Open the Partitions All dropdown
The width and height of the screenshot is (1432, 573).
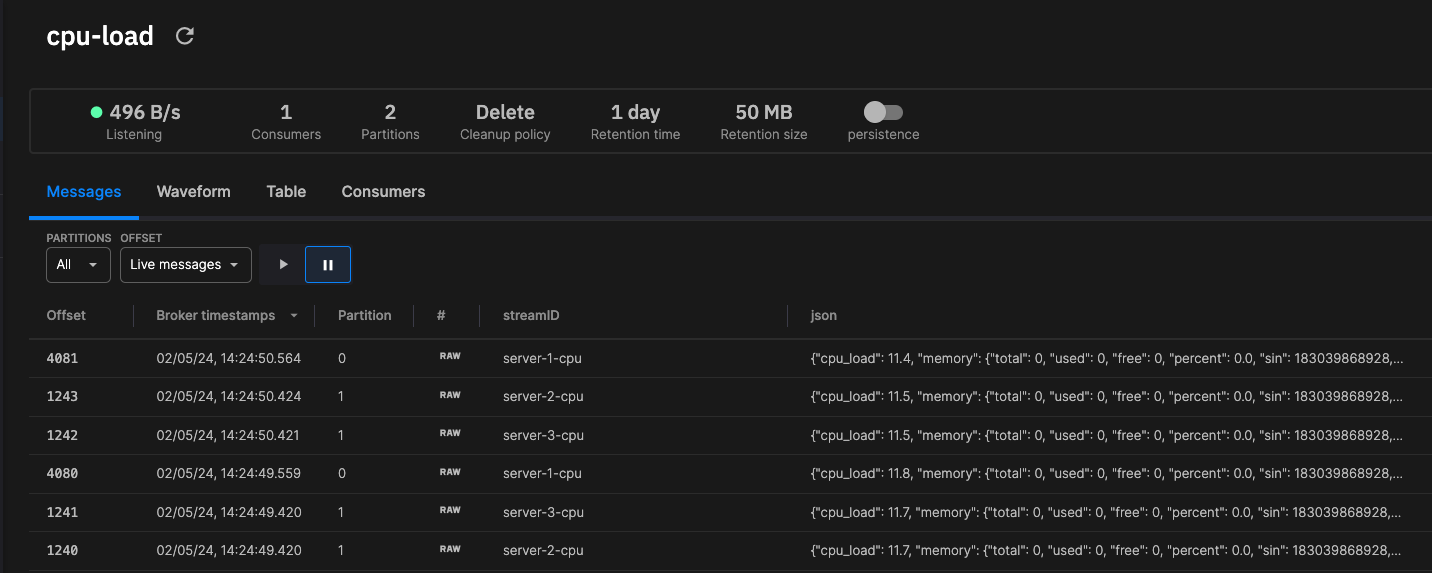pyautogui.click(x=78, y=265)
